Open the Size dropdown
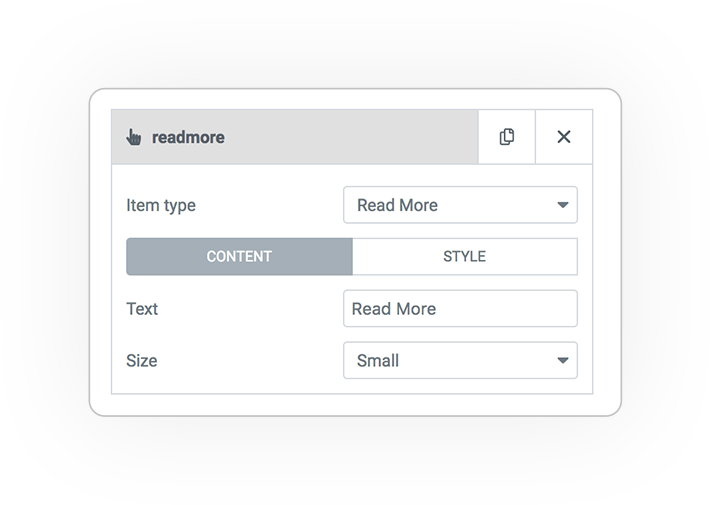 tap(460, 361)
